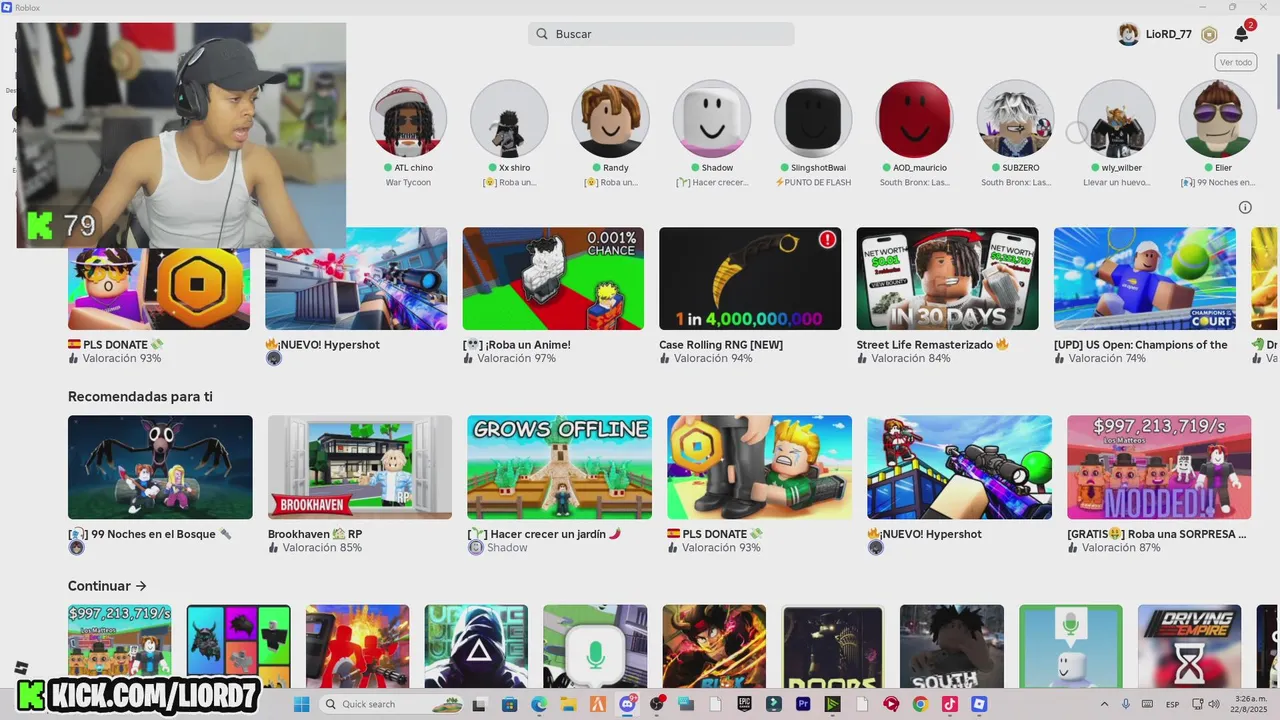Open the notifications bell
1280x720 pixels.
coord(1241,34)
